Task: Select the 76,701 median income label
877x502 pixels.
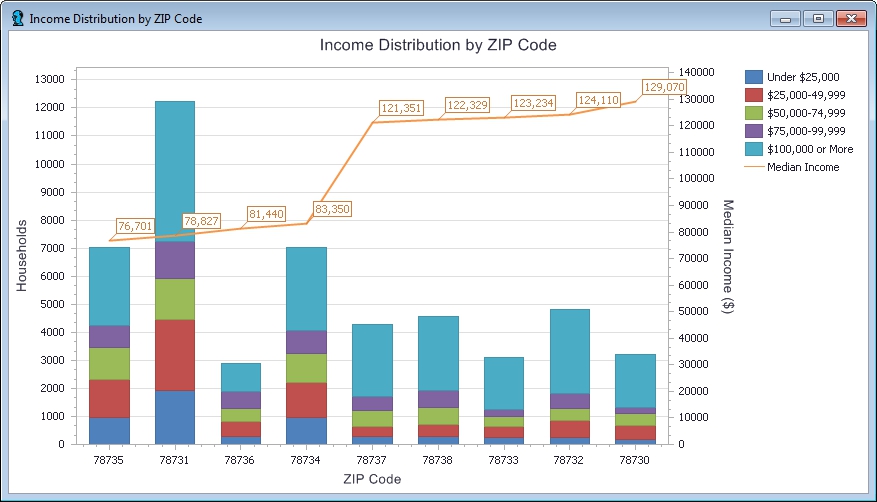Action: pyautogui.click(x=135, y=226)
